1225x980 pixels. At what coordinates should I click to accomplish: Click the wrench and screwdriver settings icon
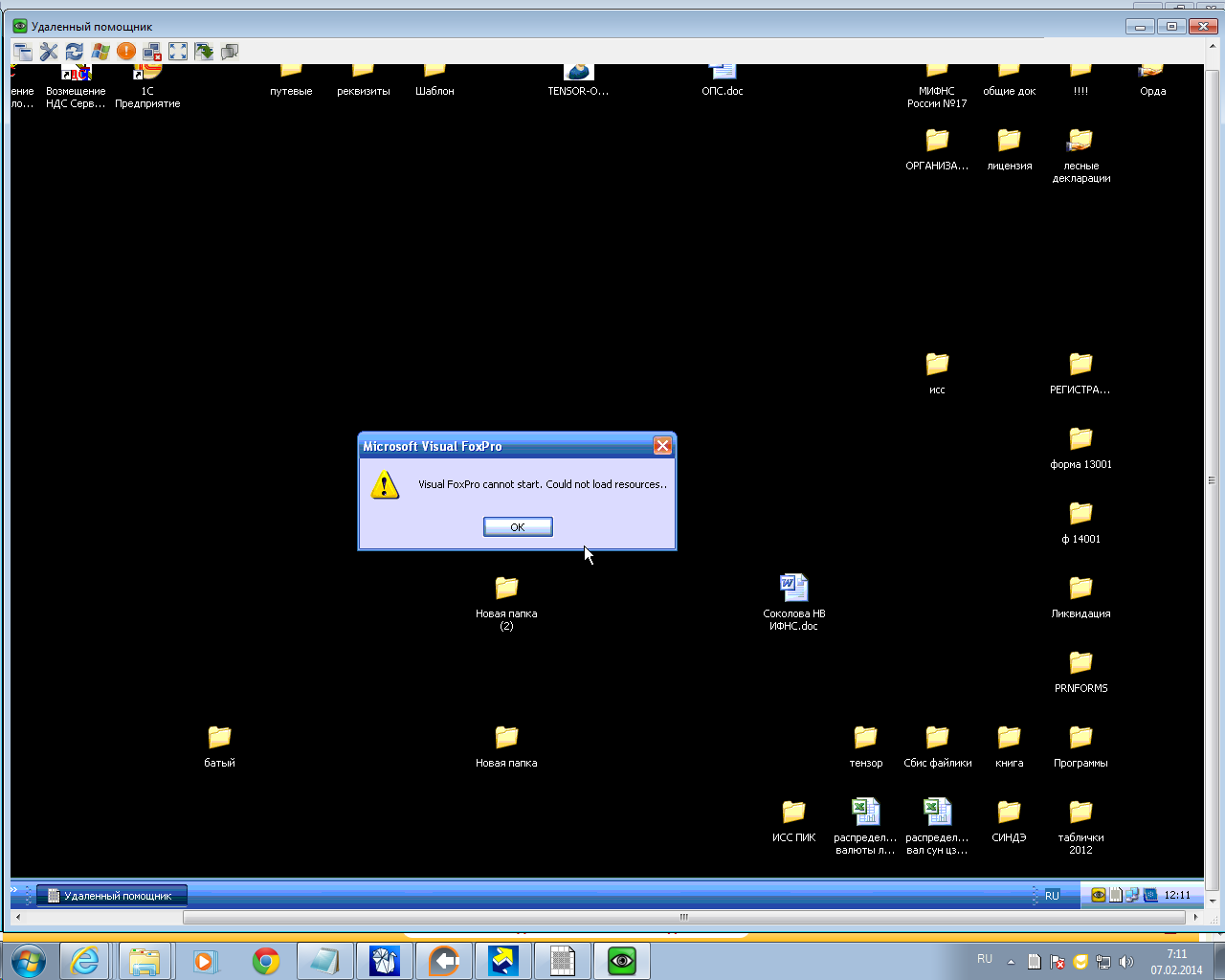click(49, 52)
